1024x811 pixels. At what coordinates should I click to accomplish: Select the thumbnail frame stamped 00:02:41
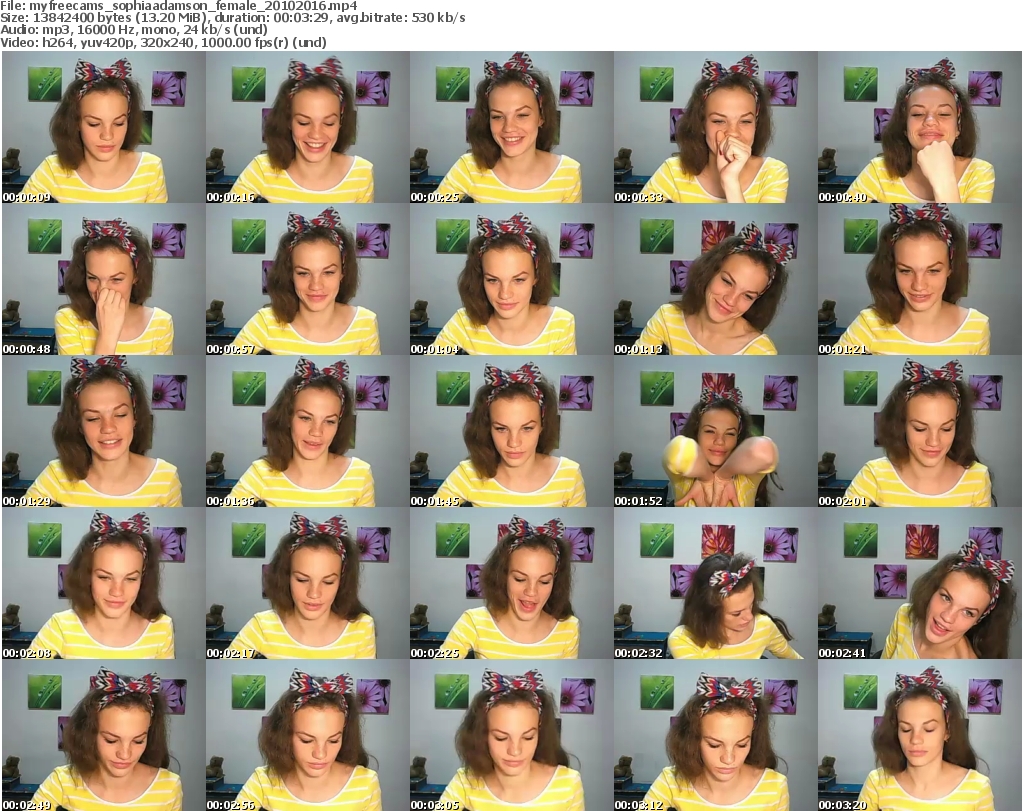(920, 584)
